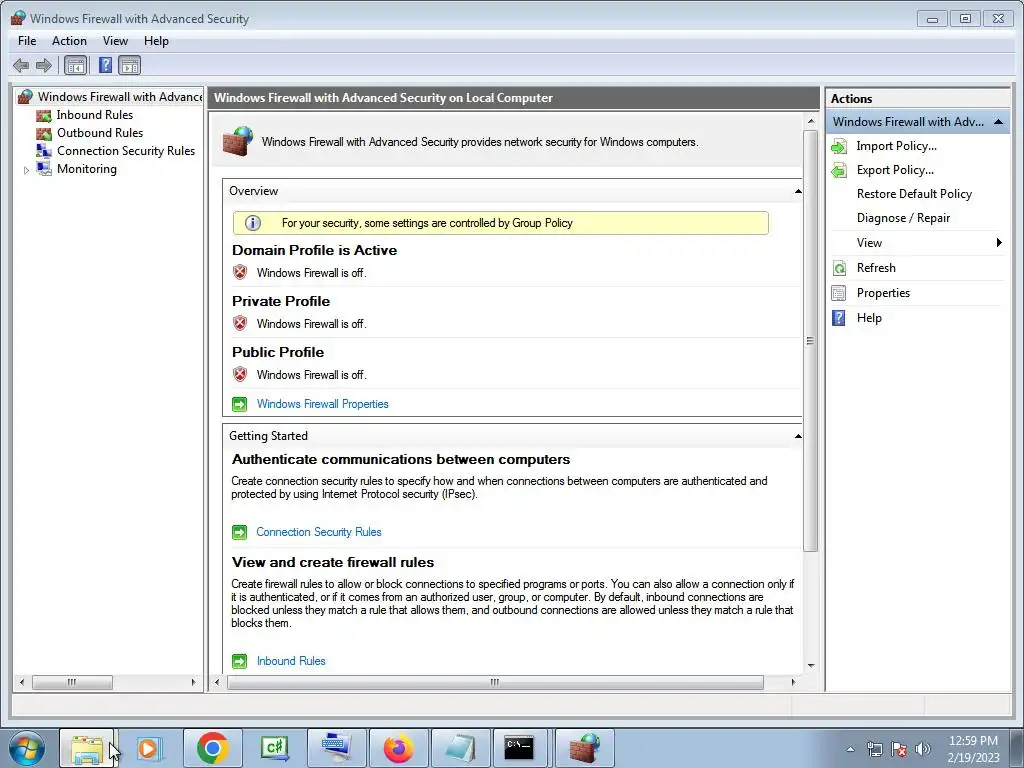This screenshot has width=1024, height=768.
Task: Click the center pane scroll-up arrow
Action: (810, 121)
